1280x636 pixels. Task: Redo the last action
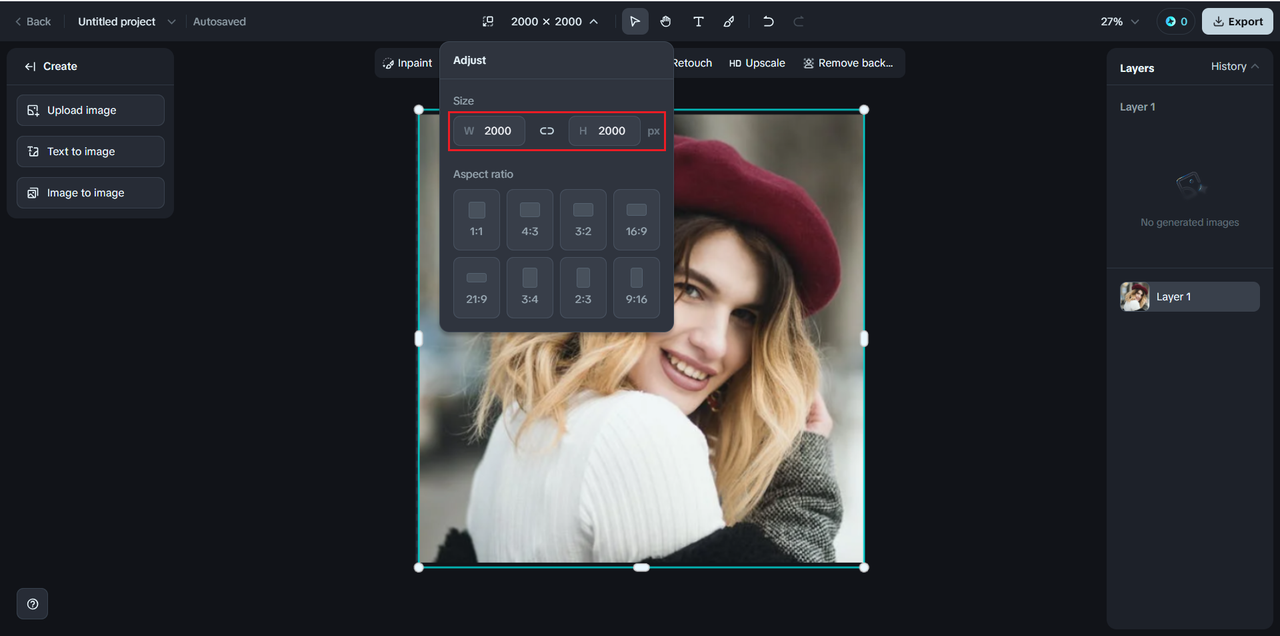(x=798, y=21)
